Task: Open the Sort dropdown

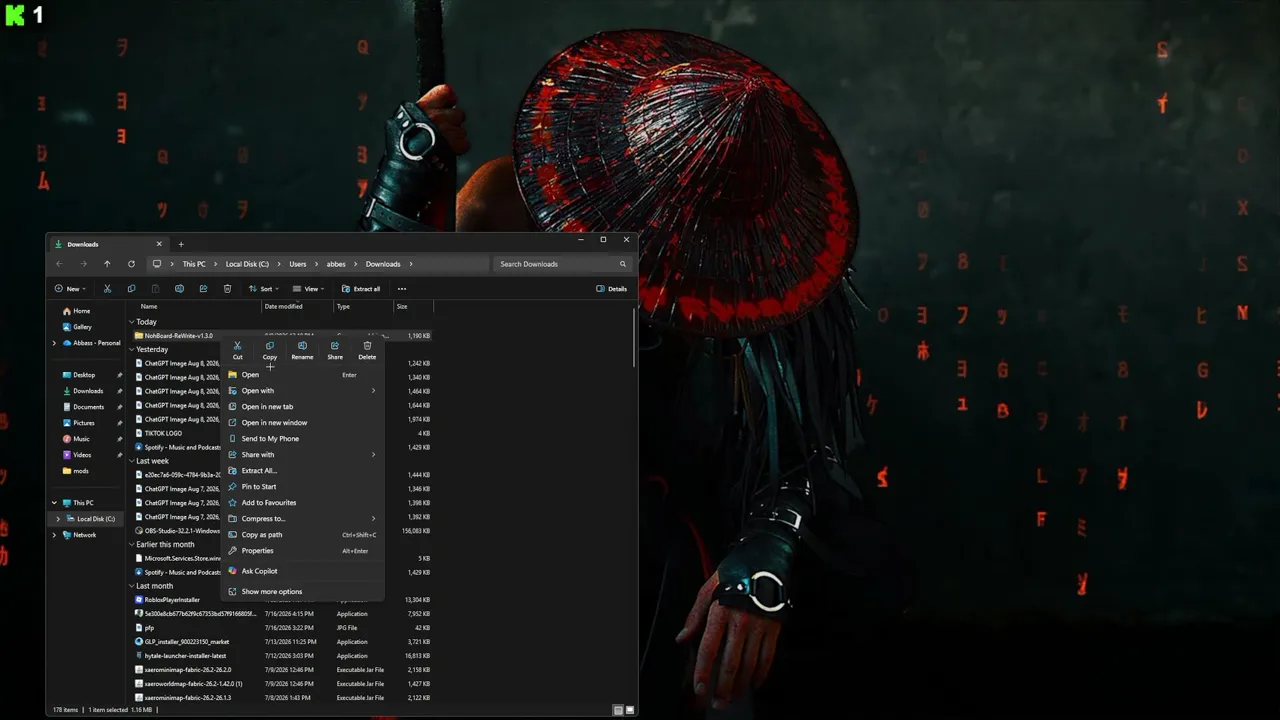Action: (263, 289)
